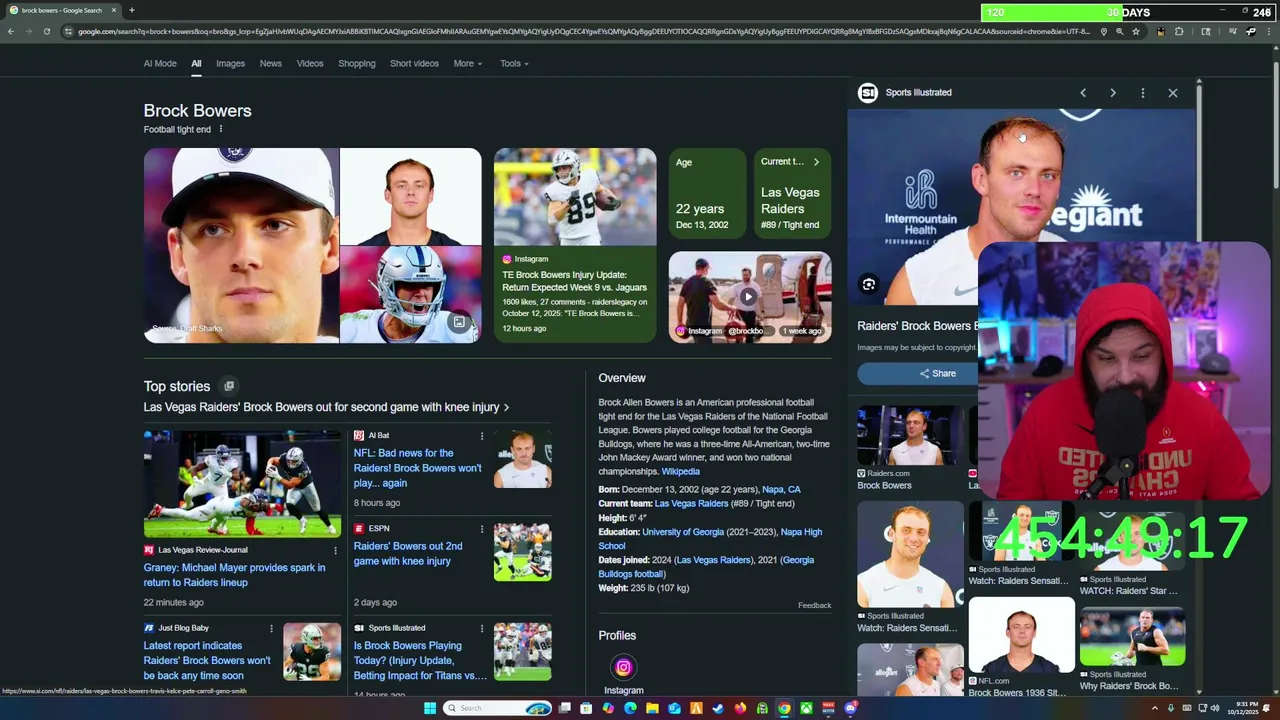Viewport: 1280px width, 720px height.
Task: Open Brock Bowers headshot in black shirt
Action: click(410, 196)
